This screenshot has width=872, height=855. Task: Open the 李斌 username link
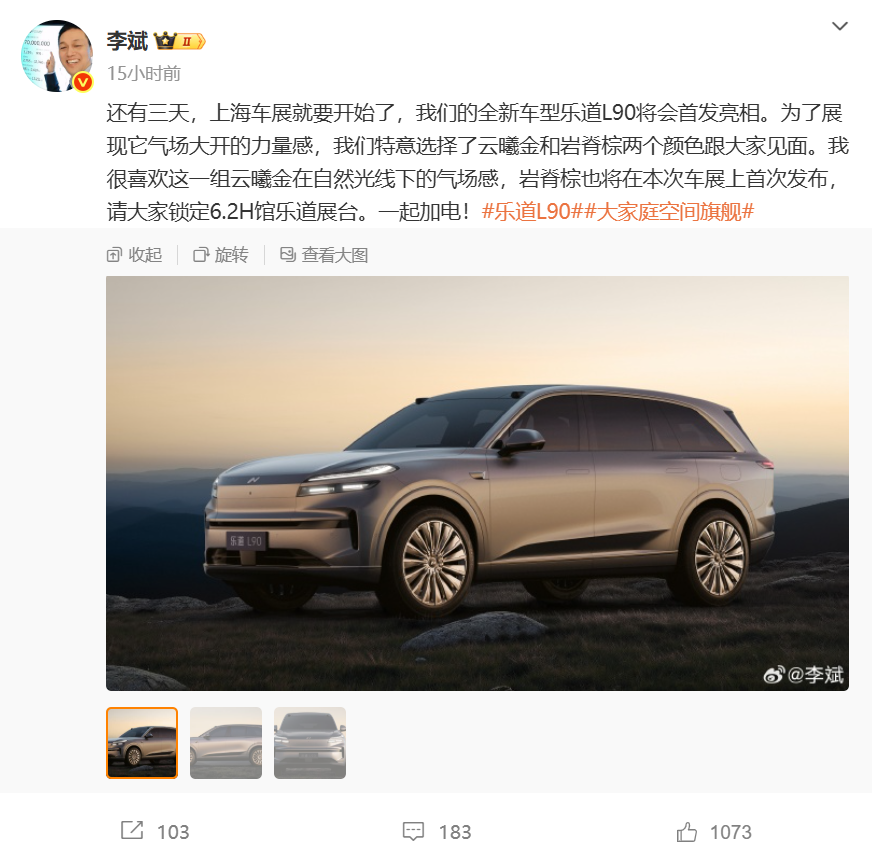127,41
